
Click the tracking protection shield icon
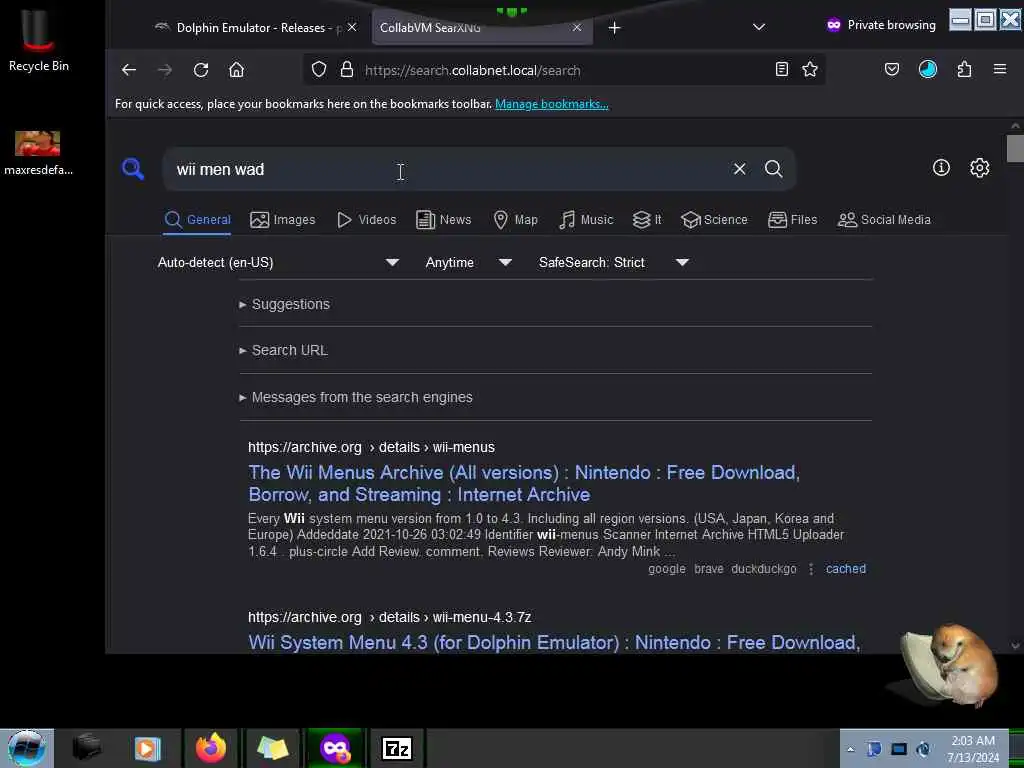click(x=319, y=69)
